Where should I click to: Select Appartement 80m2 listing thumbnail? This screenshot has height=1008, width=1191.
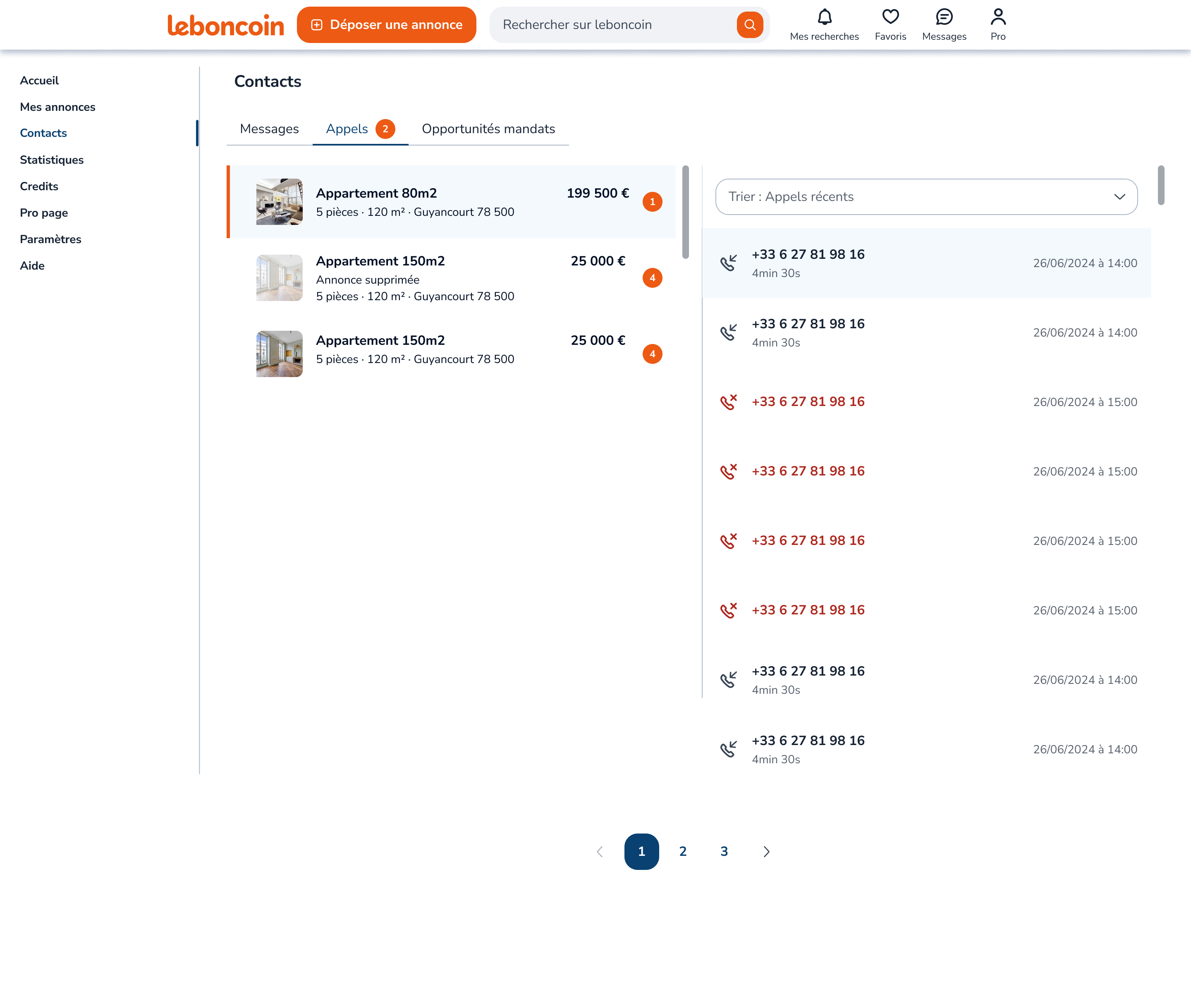(279, 202)
